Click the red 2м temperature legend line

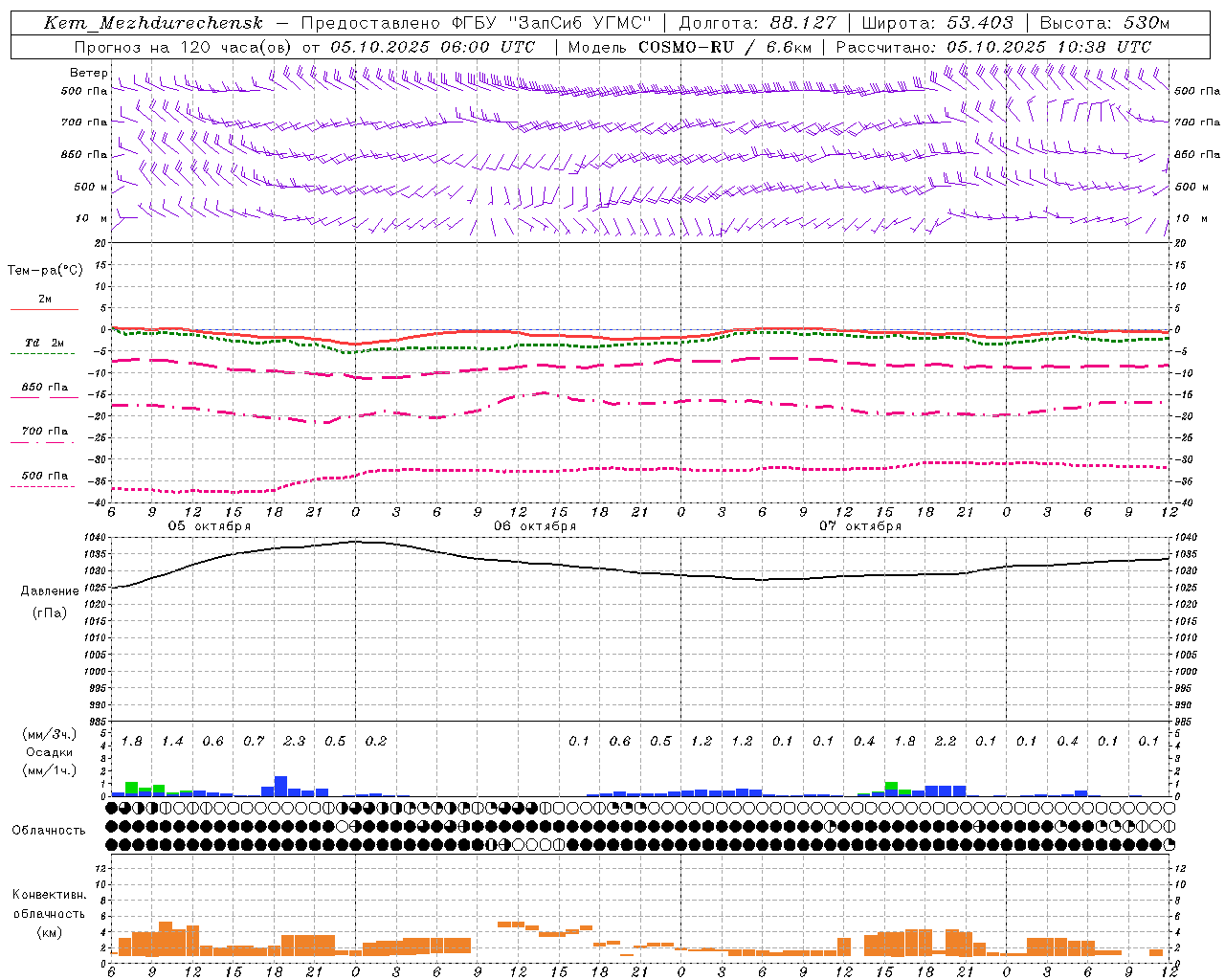click(44, 309)
